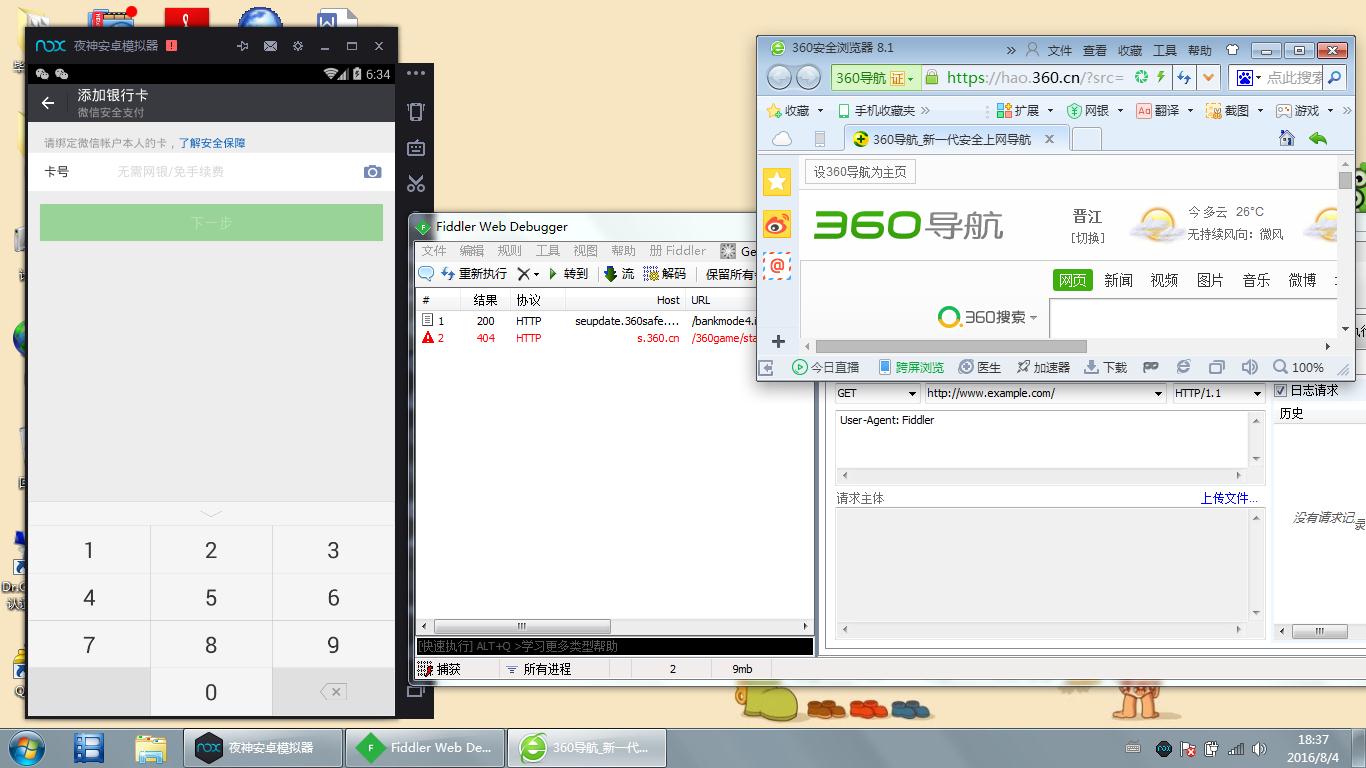Click 设360导航为主页 button
The width and height of the screenshot is (1366, 768).
click(860, 172)
